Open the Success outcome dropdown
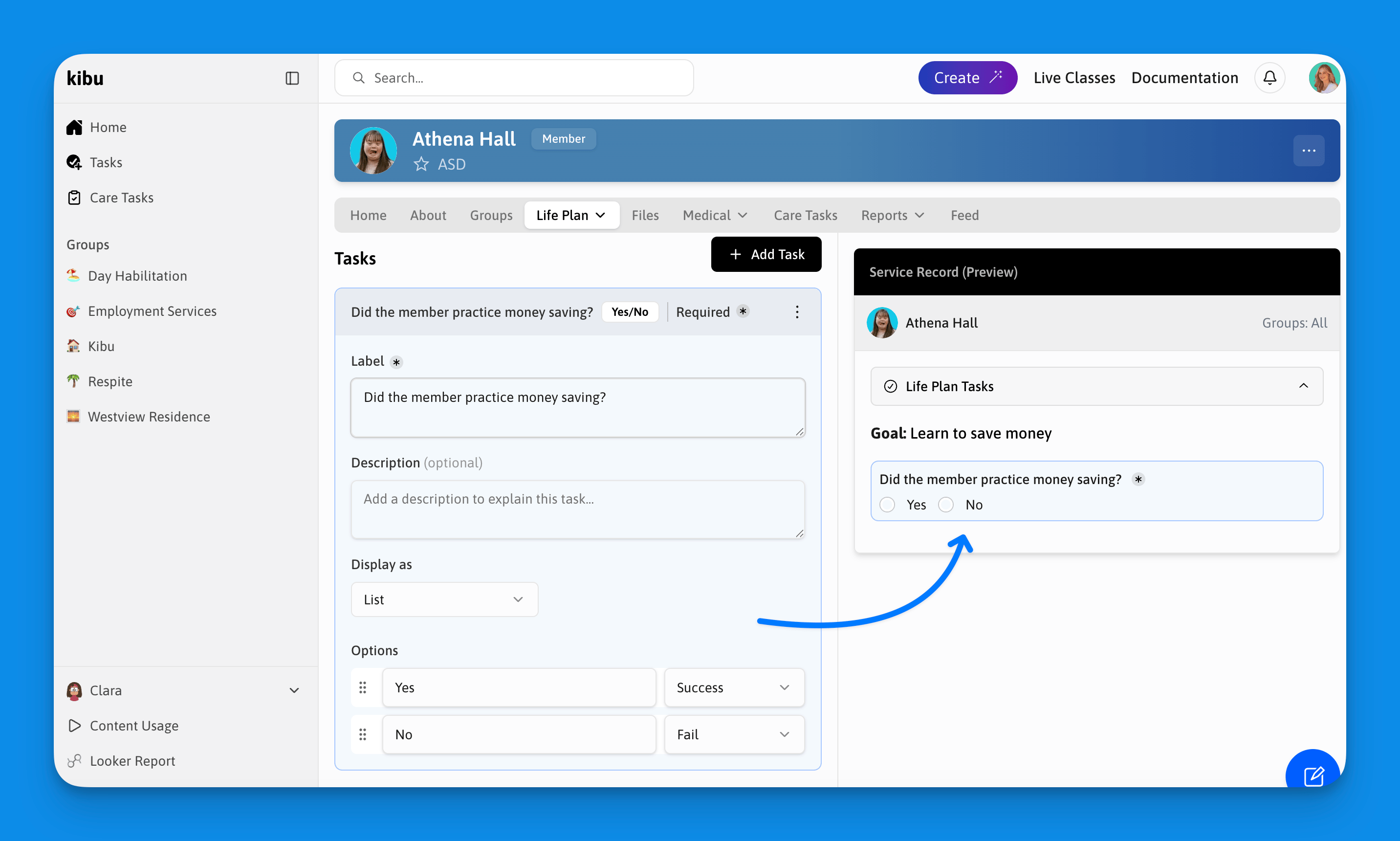 tap(734, 687)
